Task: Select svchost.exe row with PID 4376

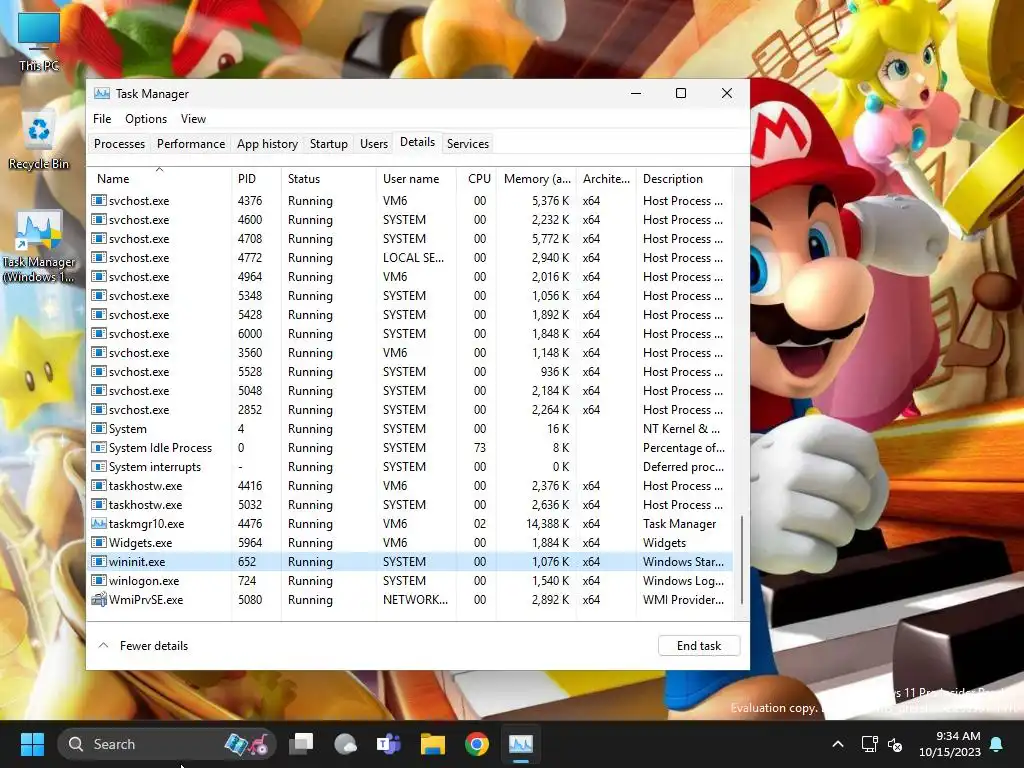Action: (x=411, y=200)
